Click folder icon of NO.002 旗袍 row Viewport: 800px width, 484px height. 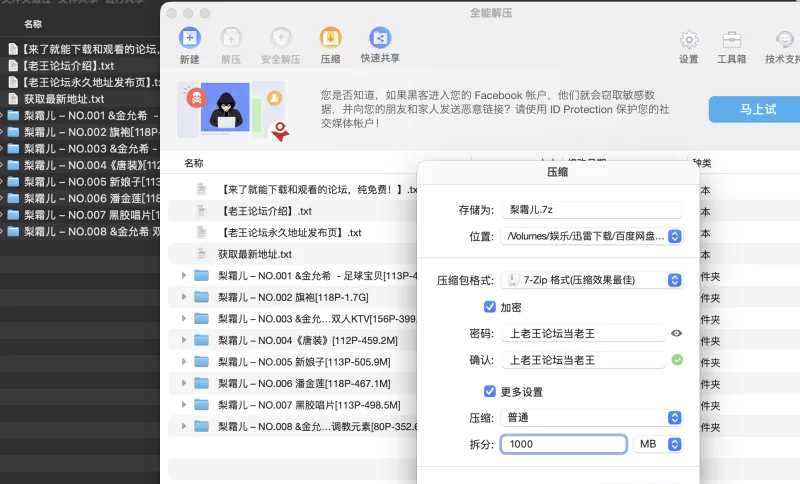click(202, 297)
